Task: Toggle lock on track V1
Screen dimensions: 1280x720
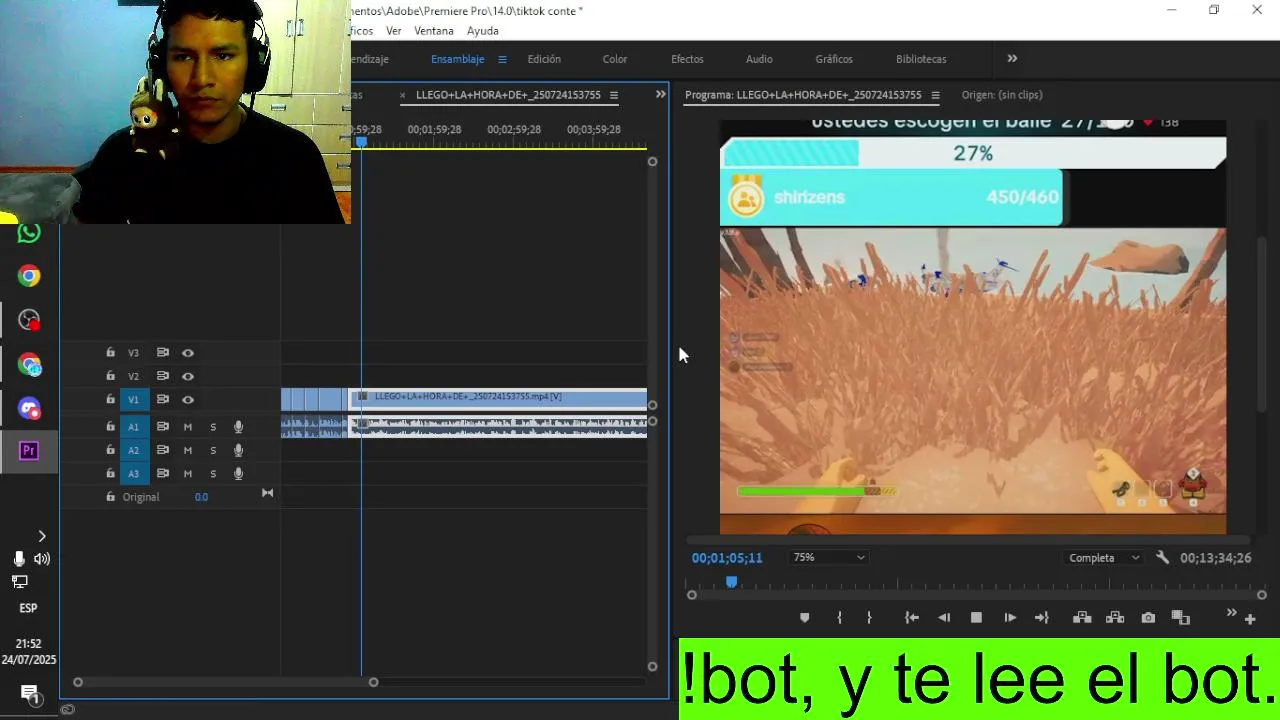Action: 110,399
